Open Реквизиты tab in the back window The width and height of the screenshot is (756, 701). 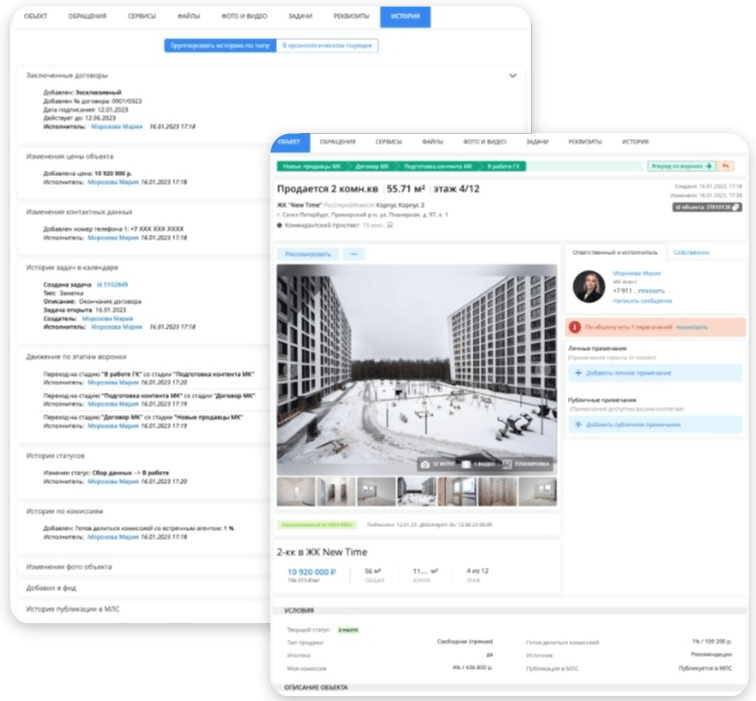351,16
